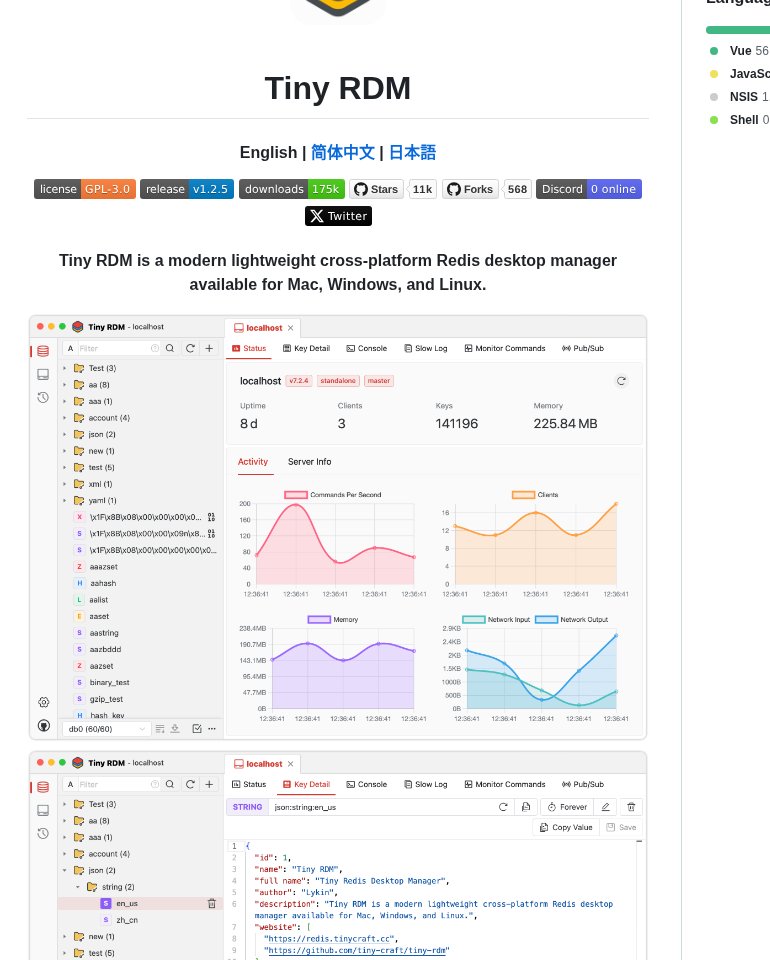Image resolution: width=770 pixels, height=960 pixels.
Task: Open the 日本語 language link
Action: coord(412,152)
